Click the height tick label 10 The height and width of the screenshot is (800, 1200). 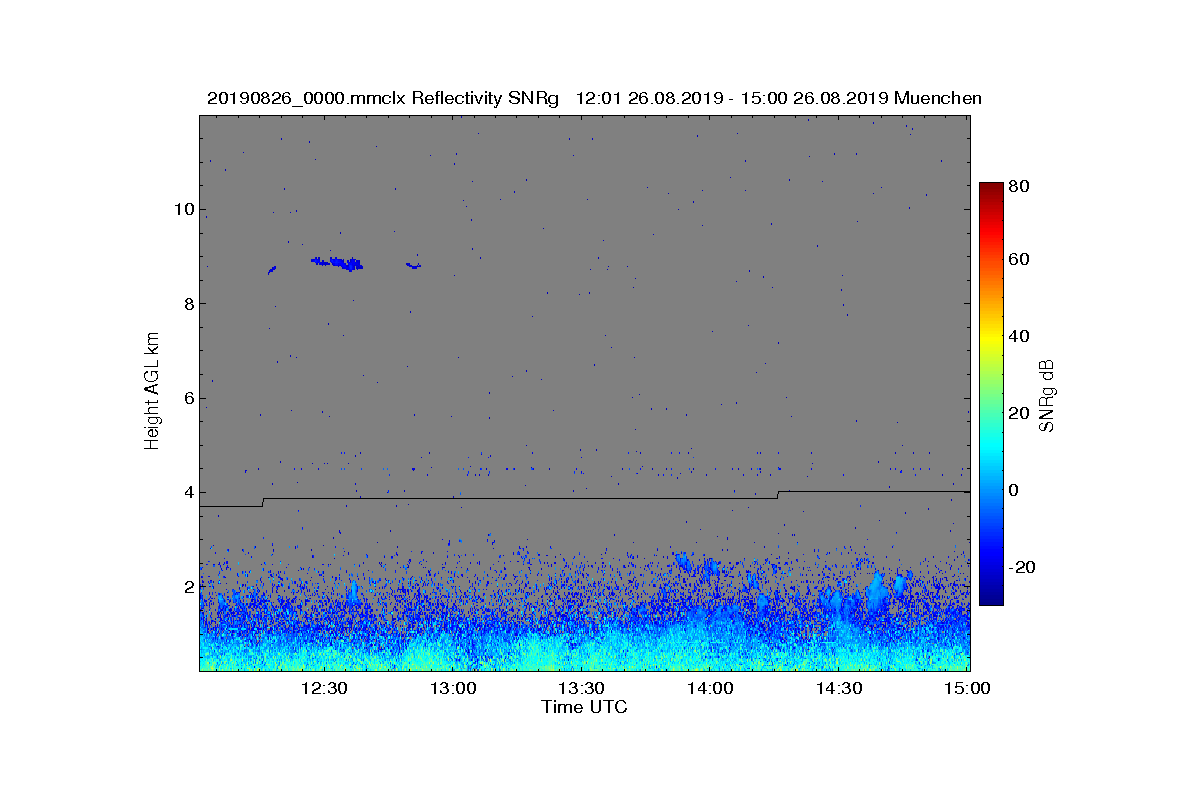(182, 209)
